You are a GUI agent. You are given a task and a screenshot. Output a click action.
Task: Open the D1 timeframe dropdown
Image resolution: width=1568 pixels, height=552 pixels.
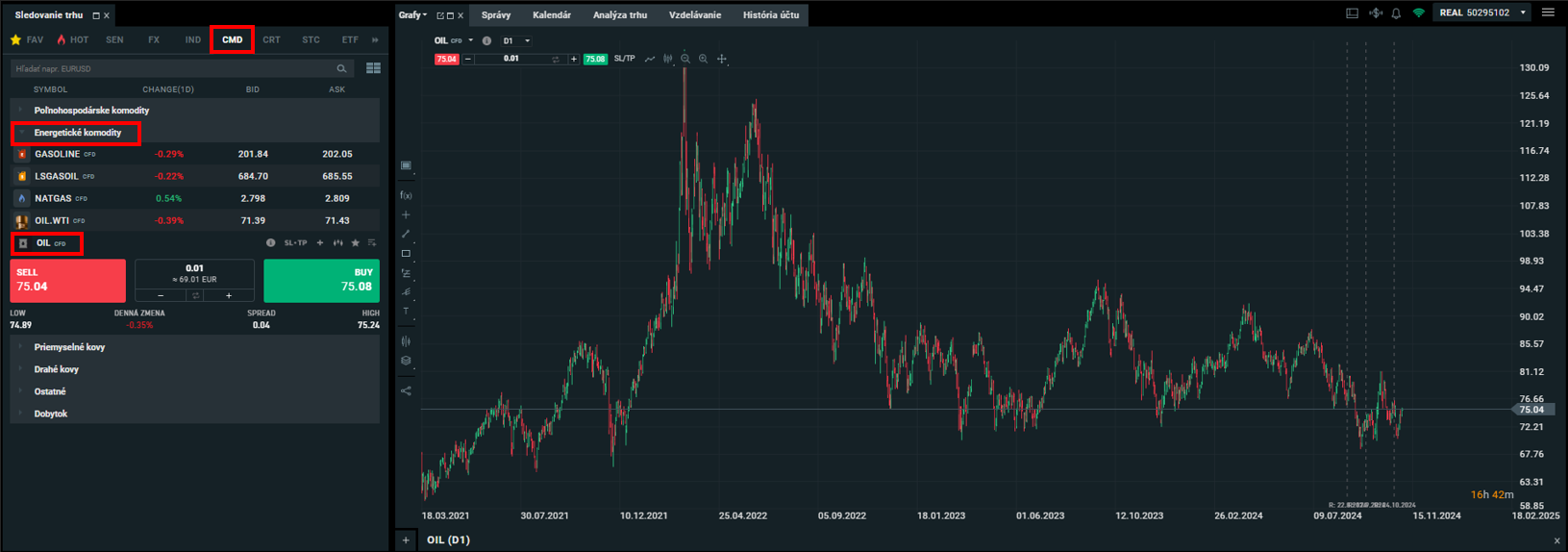point(516,40)
